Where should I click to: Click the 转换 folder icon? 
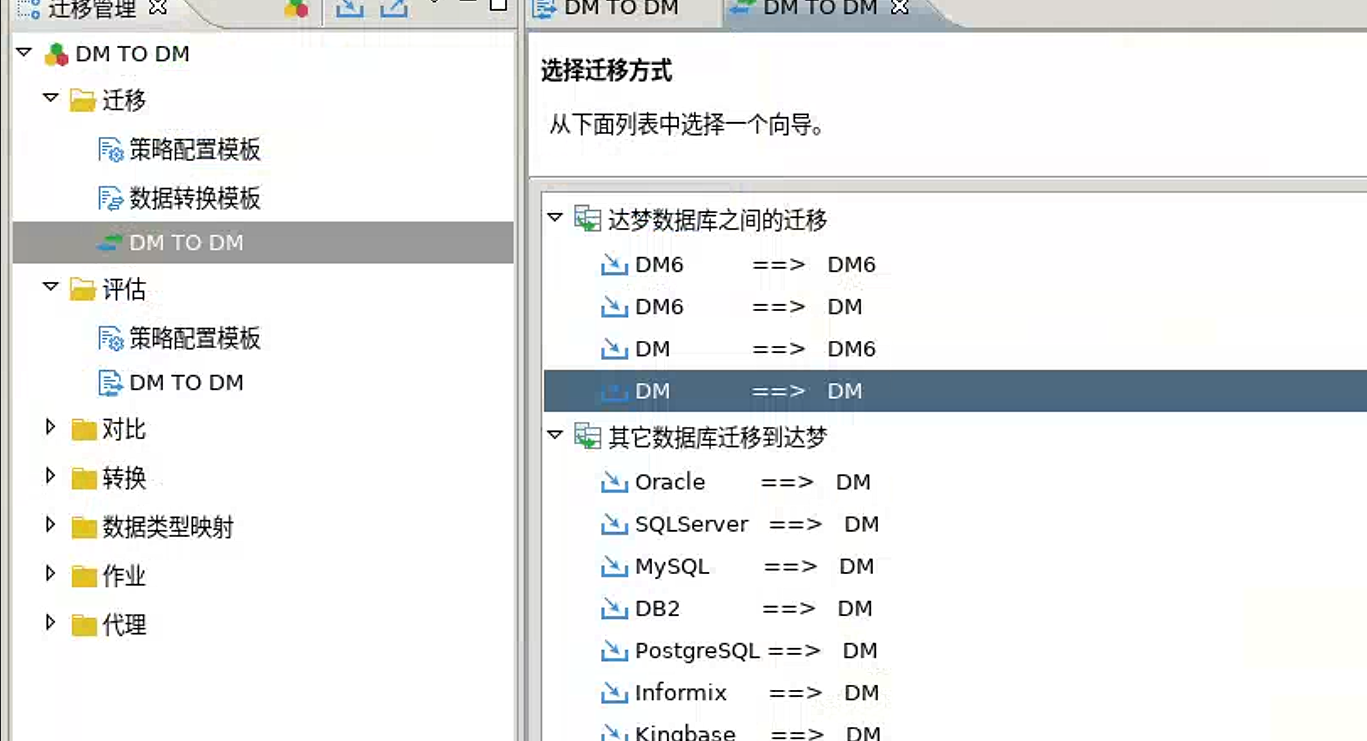click(x=84, y=479)
